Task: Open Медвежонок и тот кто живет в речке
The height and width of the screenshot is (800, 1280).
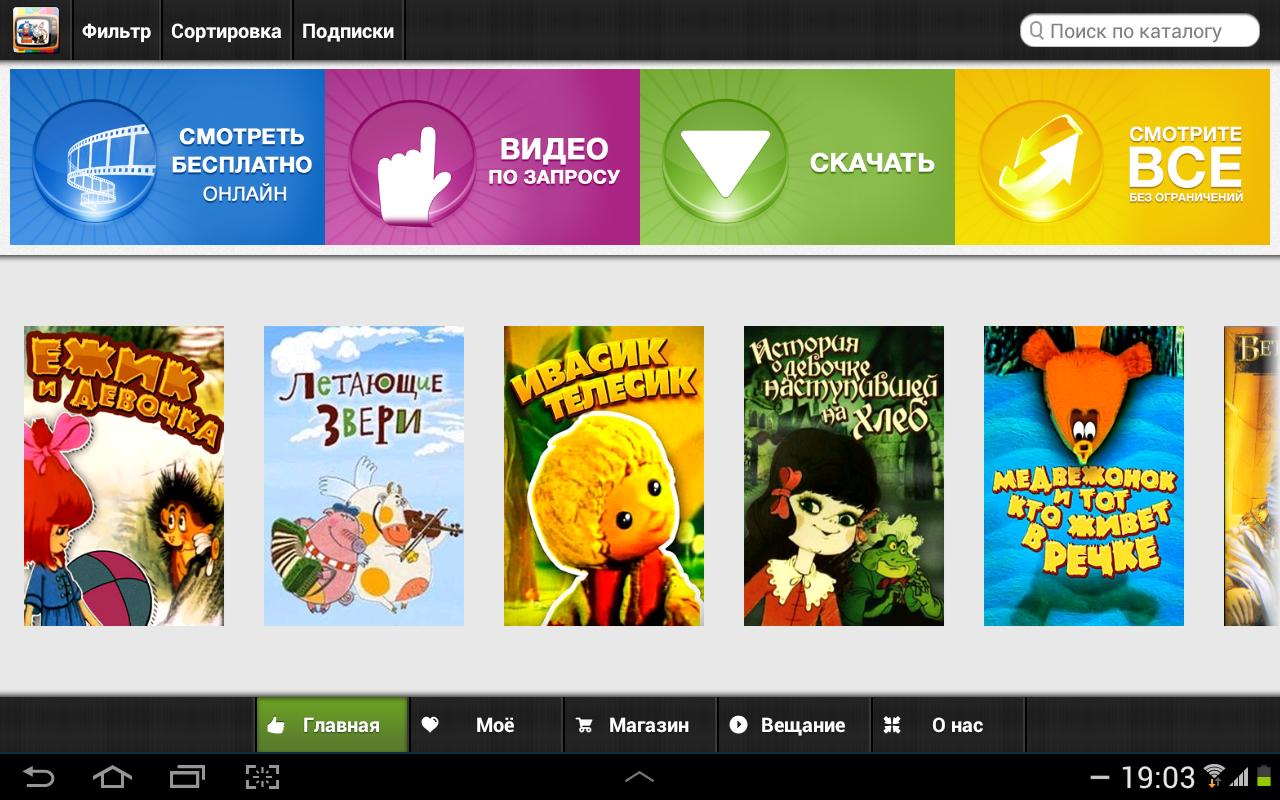Action: (x=1084, y=476)
